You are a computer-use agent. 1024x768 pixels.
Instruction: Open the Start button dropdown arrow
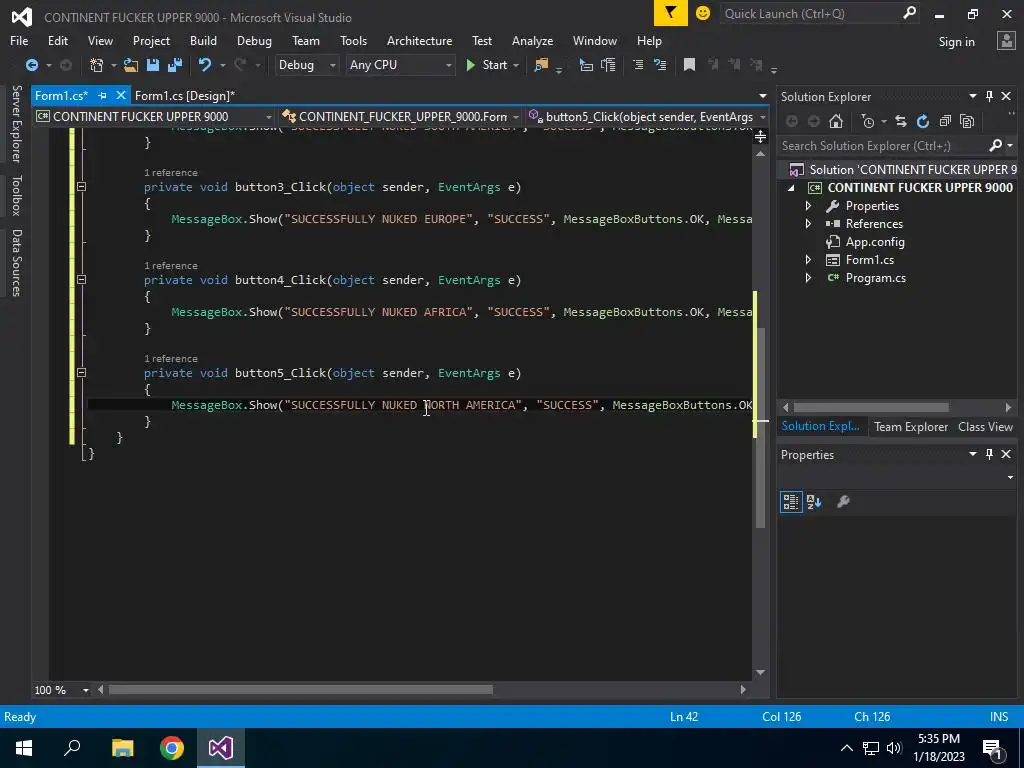(516, 65)
